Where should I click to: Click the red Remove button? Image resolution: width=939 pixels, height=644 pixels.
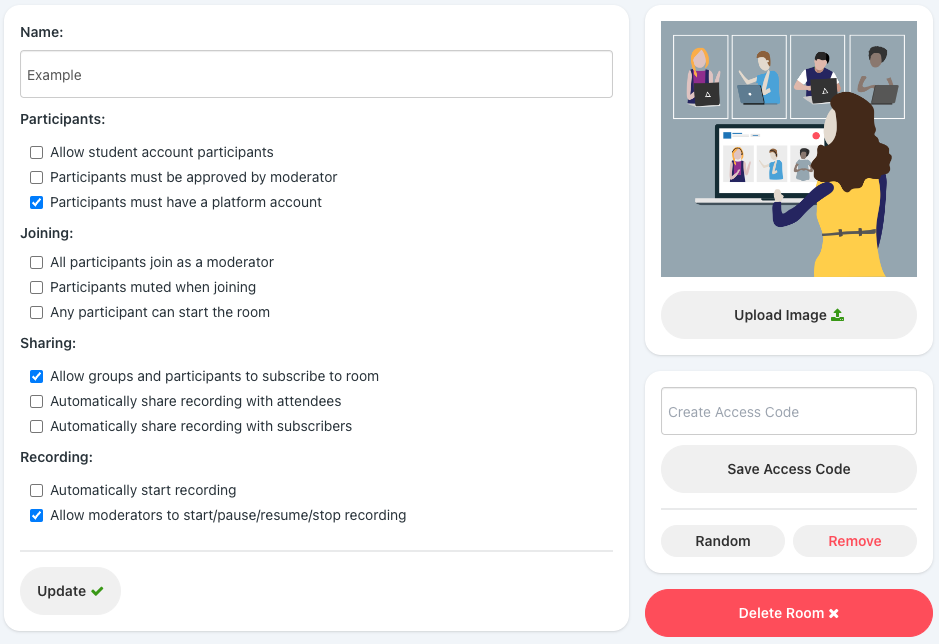coord(855,541)
